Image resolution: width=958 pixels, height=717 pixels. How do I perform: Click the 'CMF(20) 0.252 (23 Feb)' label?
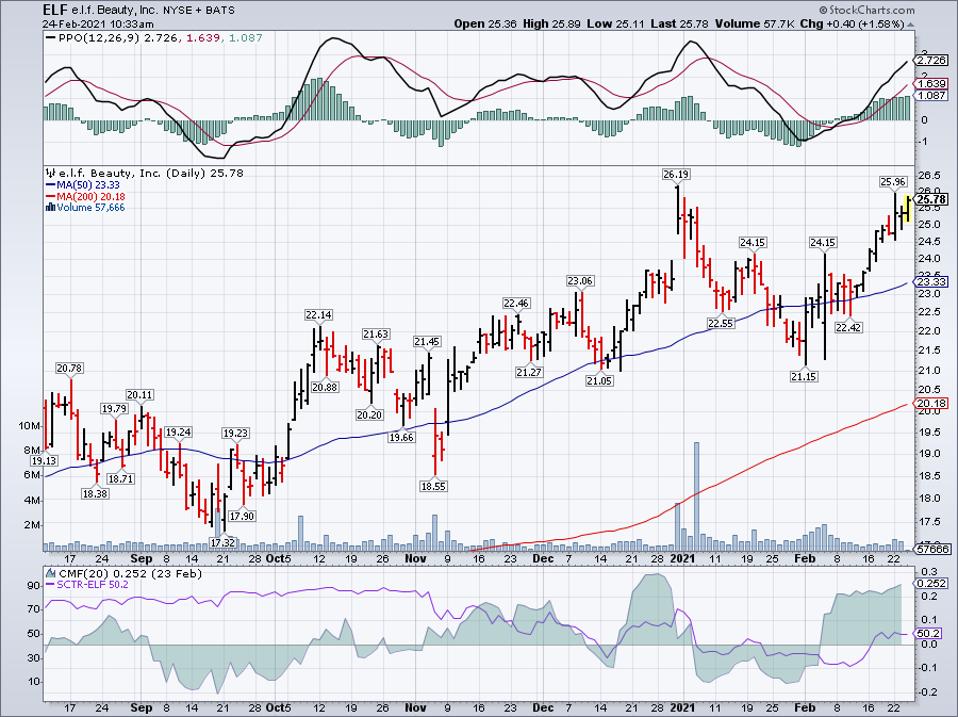[130, 574]
